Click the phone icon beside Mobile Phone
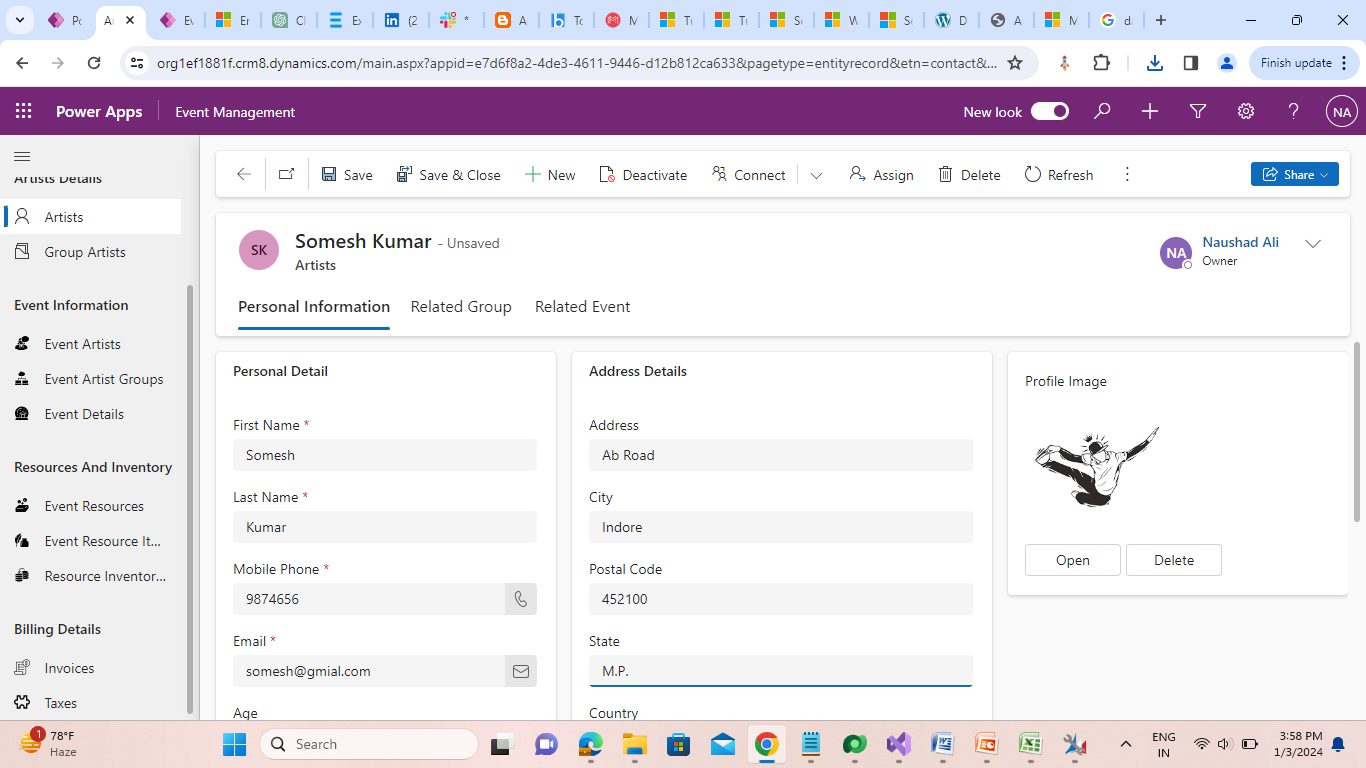Screen dimensions: 1366x768 520,599
